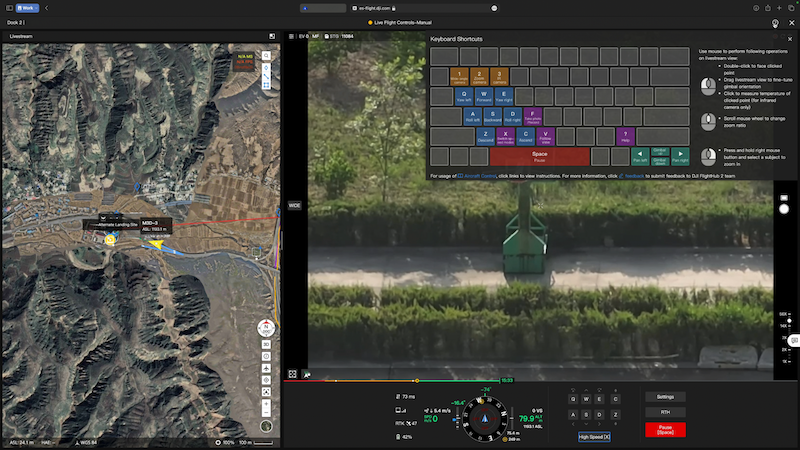Open the Work tab group dropdown

(29, 7)
